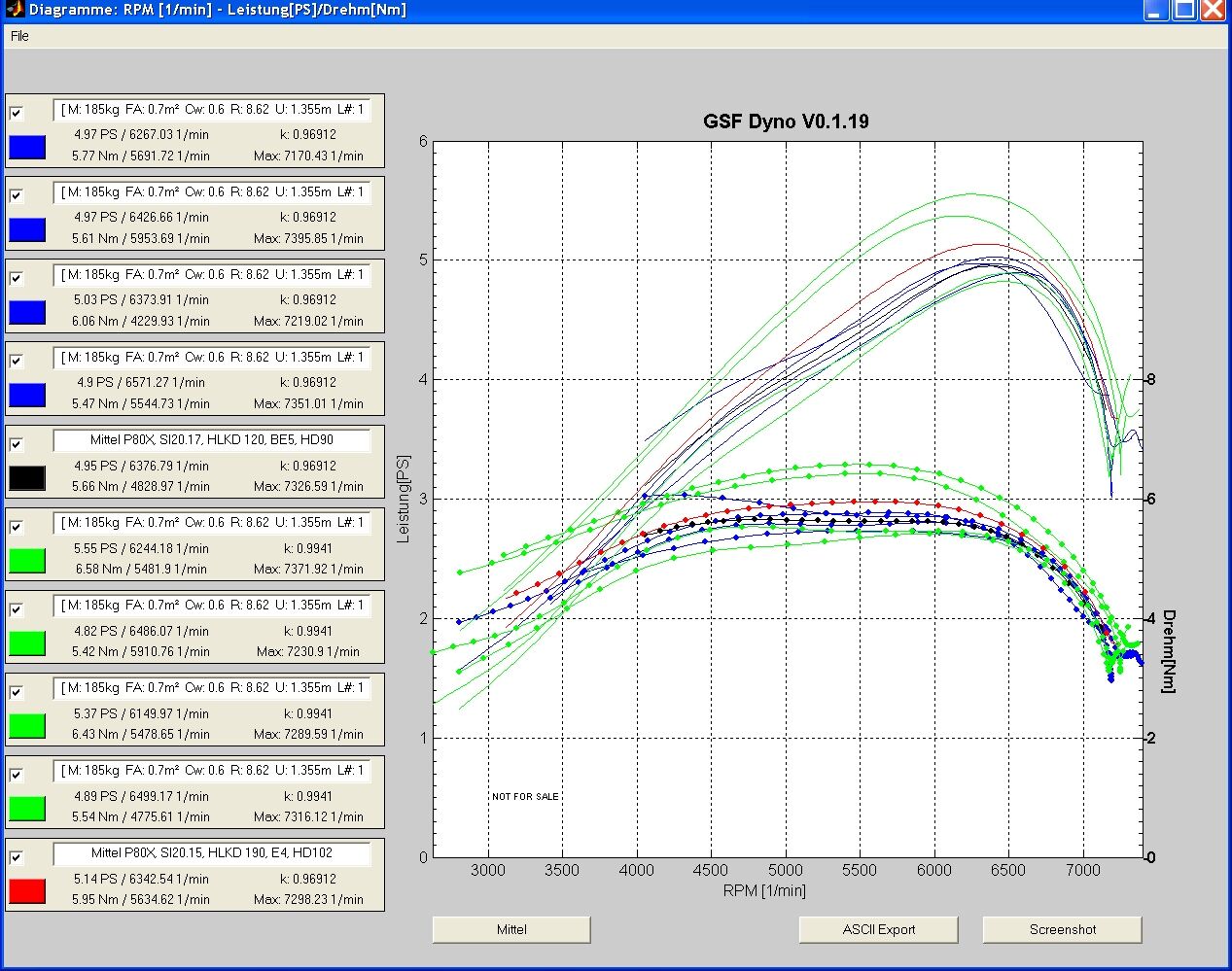Uncheck the 4.97 PS / 6267.03 run checkbox
This screenshot has height=971, width=1232.
coord(17,113)
